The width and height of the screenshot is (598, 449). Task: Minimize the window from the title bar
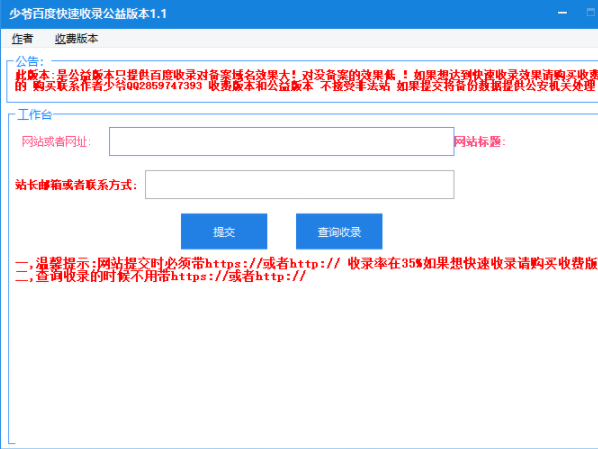click(x=562, y=13)
